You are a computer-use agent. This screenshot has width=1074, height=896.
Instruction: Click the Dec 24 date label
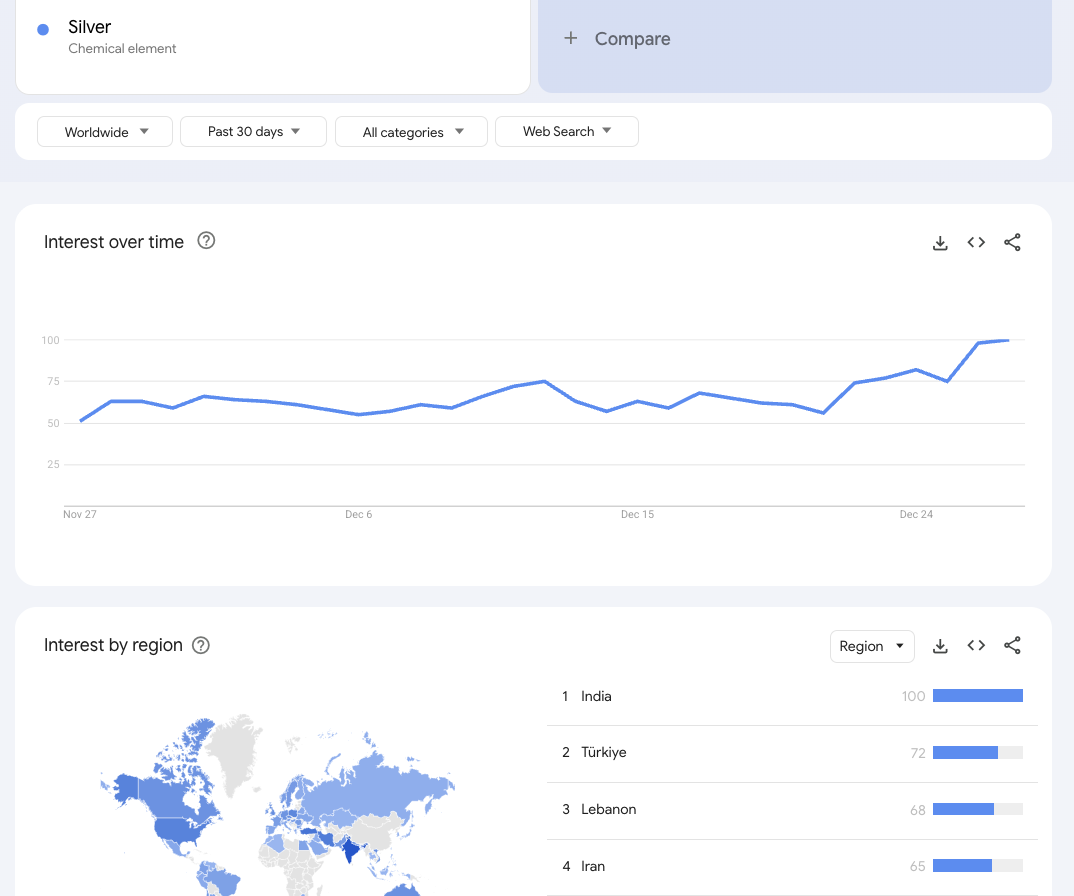(x=916, y=514)
